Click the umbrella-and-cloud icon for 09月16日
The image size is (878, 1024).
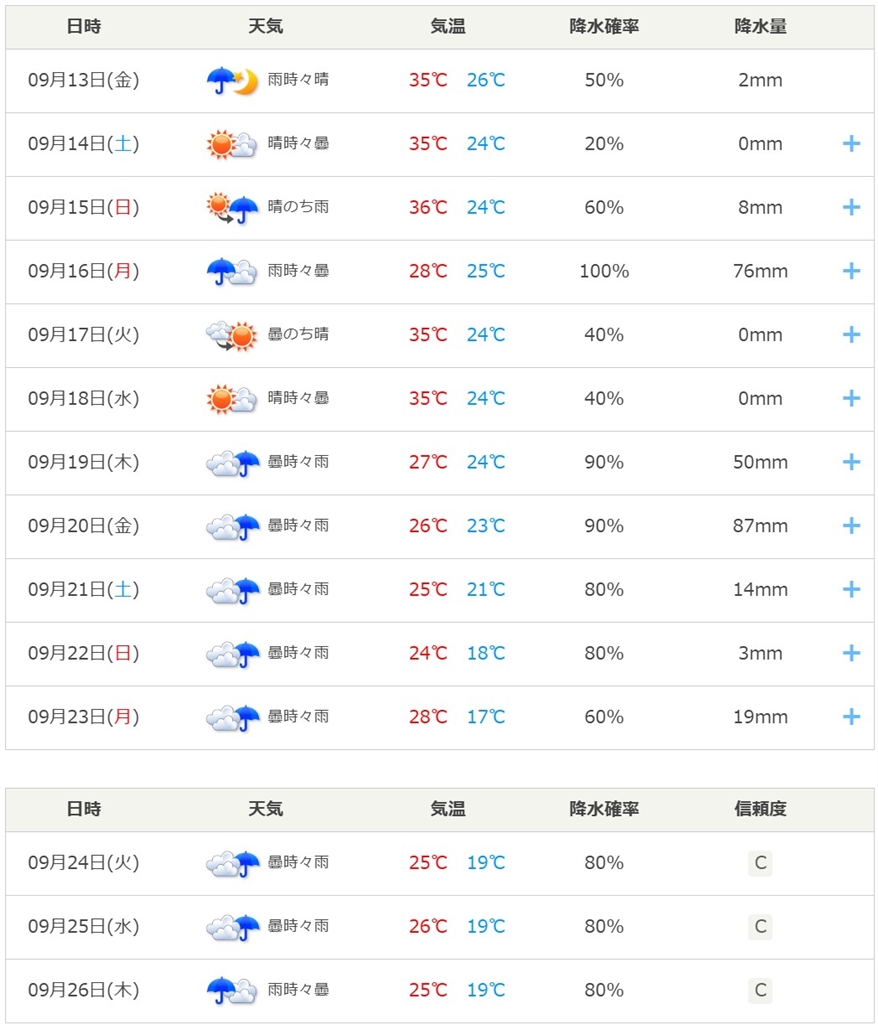coord(231,272)
